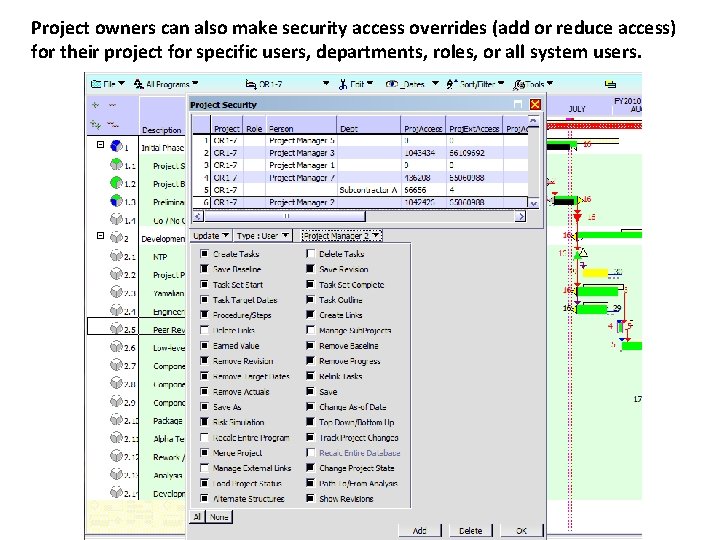Enable the Delete Links checkbox
Screen dimensions: 720x540
tap(204, 330)
